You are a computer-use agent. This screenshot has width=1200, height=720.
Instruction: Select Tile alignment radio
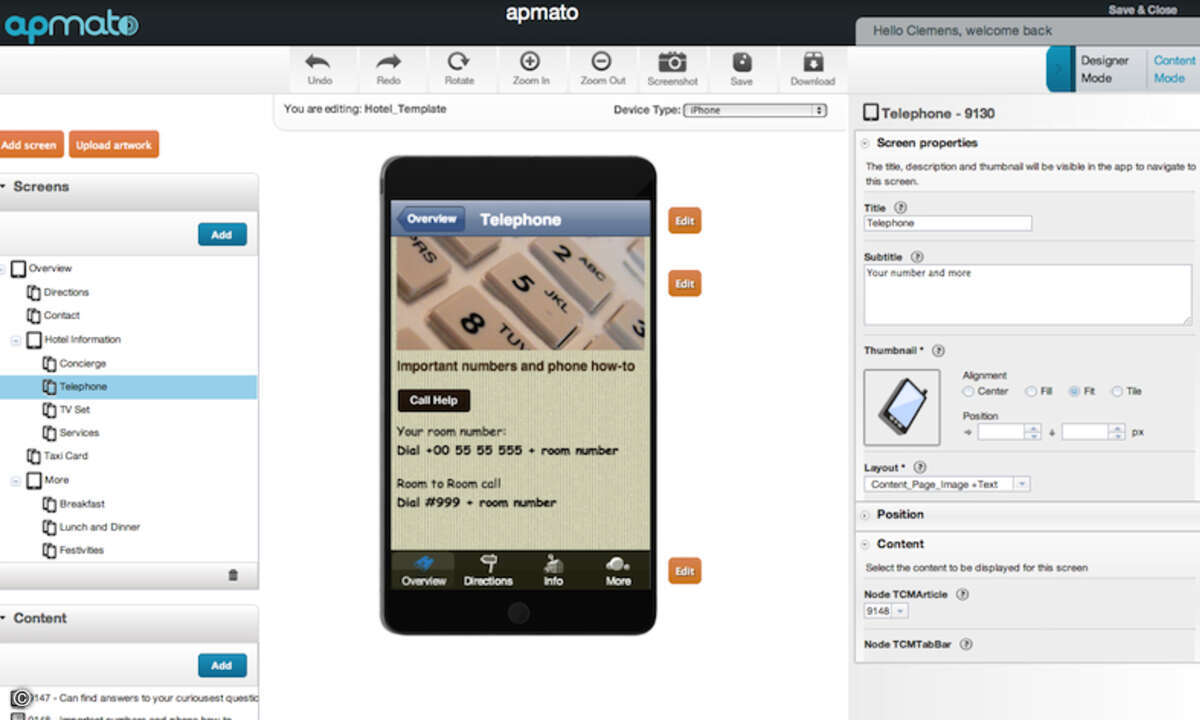tap(1117, 392)
